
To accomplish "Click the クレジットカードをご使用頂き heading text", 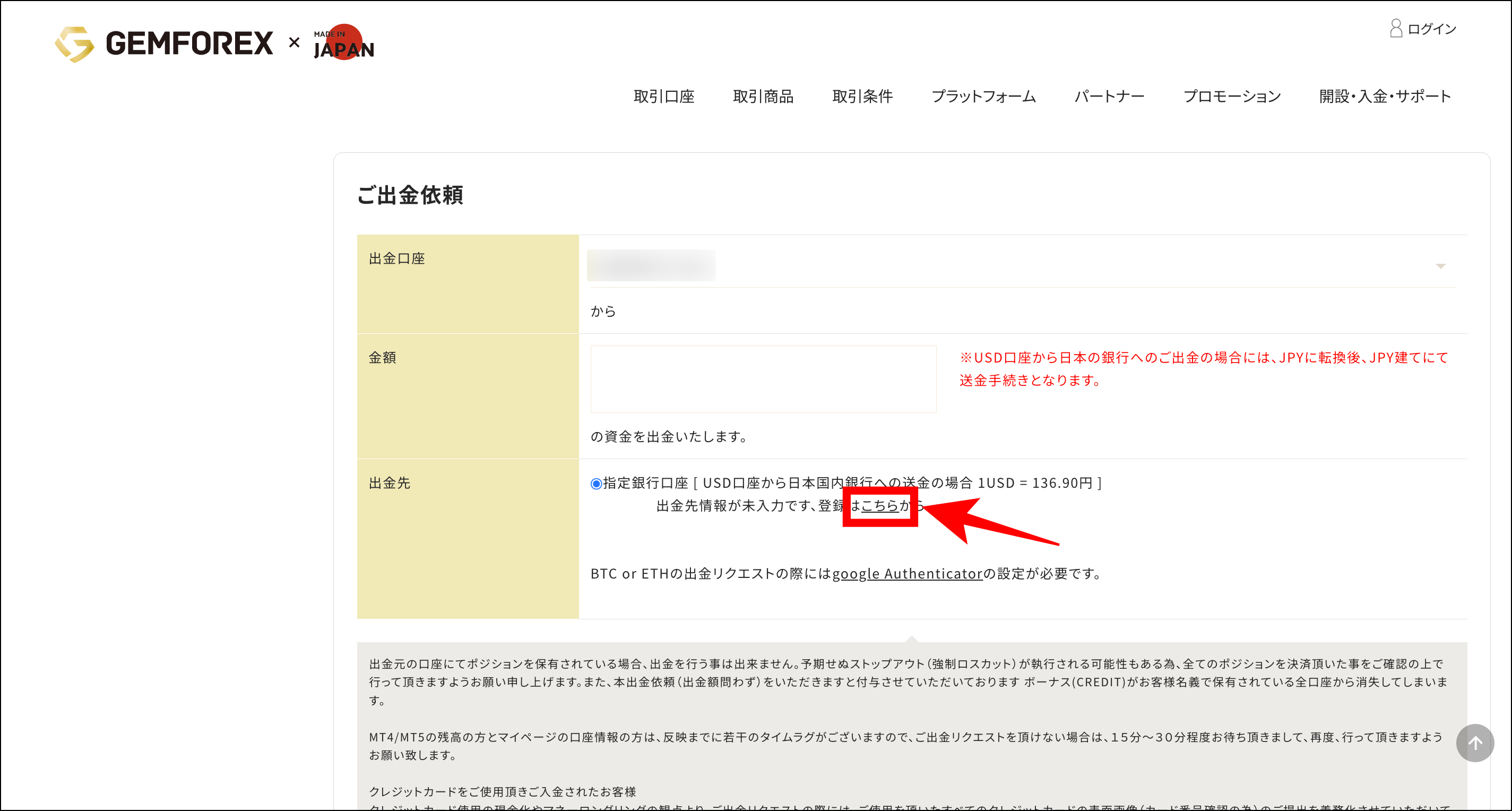I will (503, 792).
